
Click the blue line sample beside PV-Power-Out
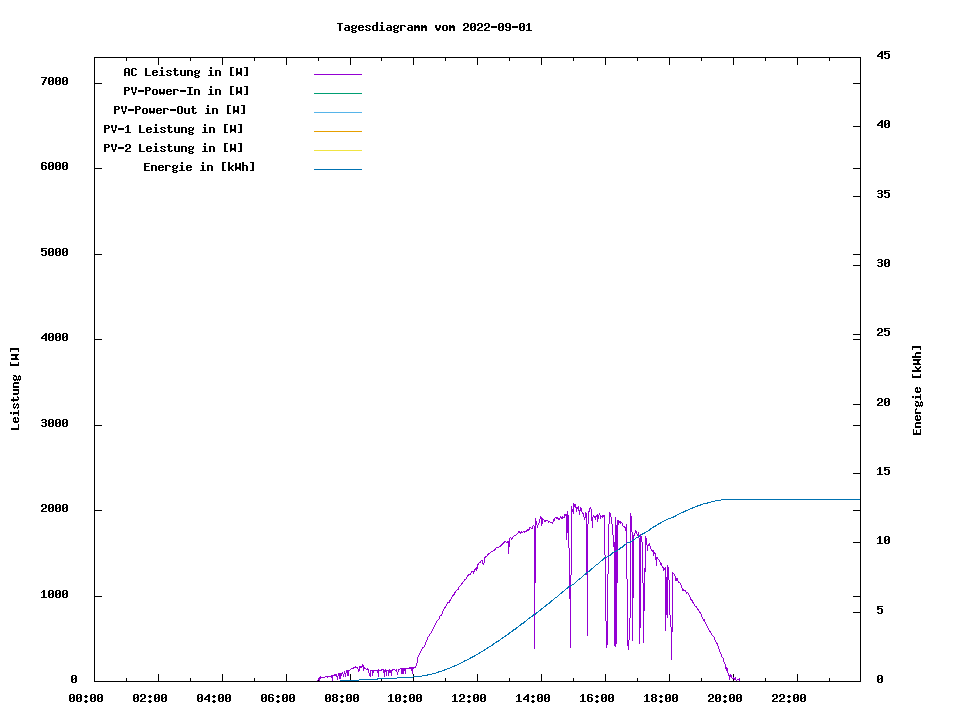click(337, 112)
